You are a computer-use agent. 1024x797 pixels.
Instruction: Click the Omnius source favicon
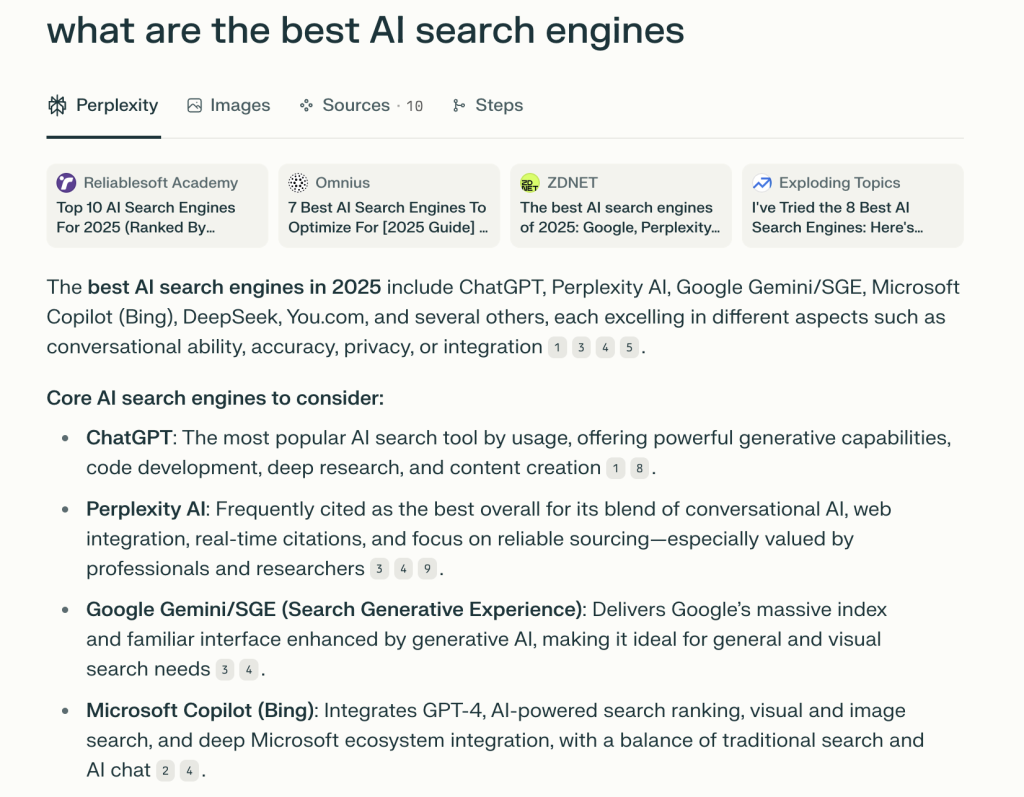point(298,183)
